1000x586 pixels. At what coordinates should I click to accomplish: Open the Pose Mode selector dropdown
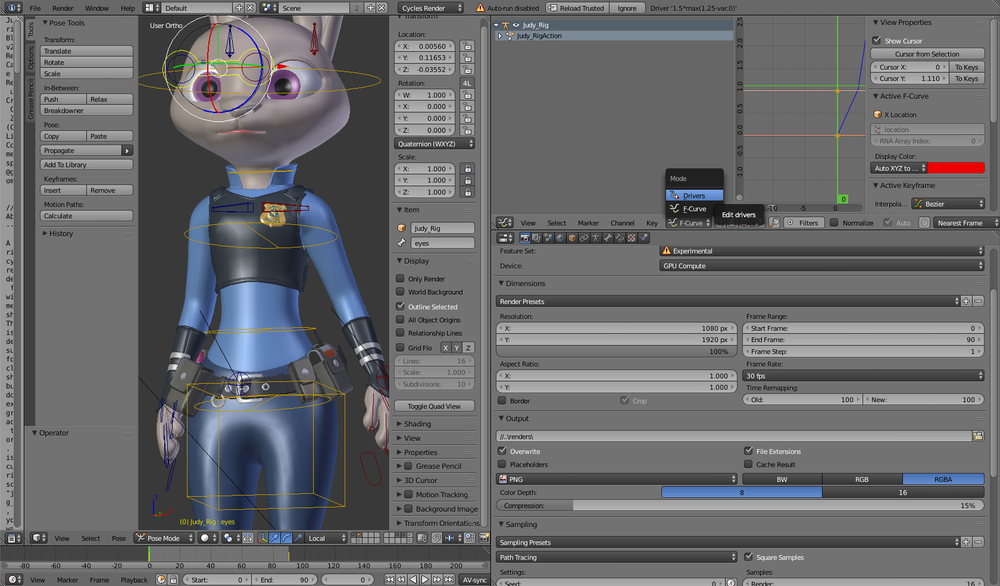[x=164, y=538]
